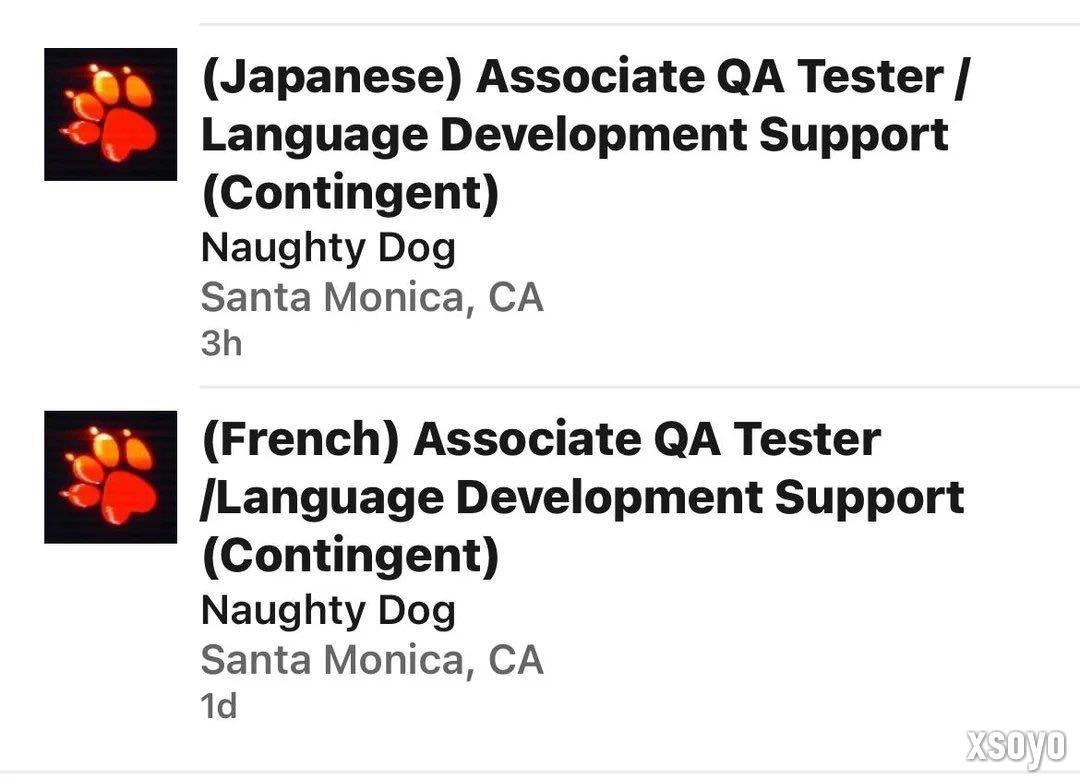Image resolution: width=1080 pixels, height=779 pixels.
Task: Click "(Contingent)" in the French listing
Action: [349, 555]
